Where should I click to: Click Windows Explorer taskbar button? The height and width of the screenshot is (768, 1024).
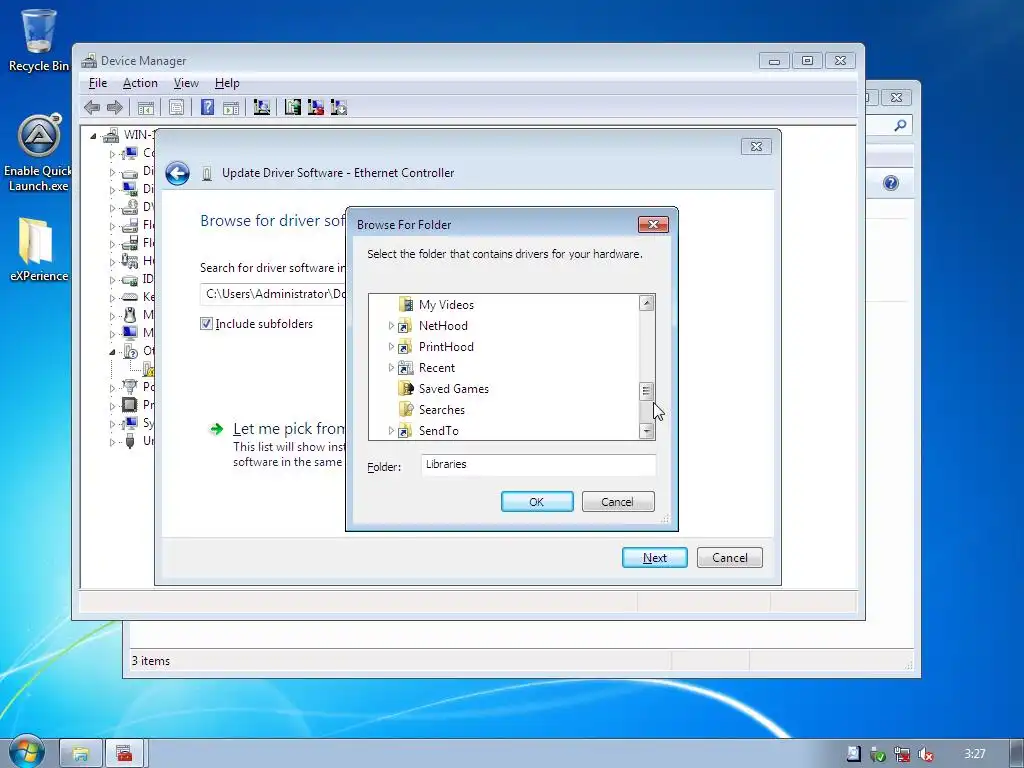81,754
